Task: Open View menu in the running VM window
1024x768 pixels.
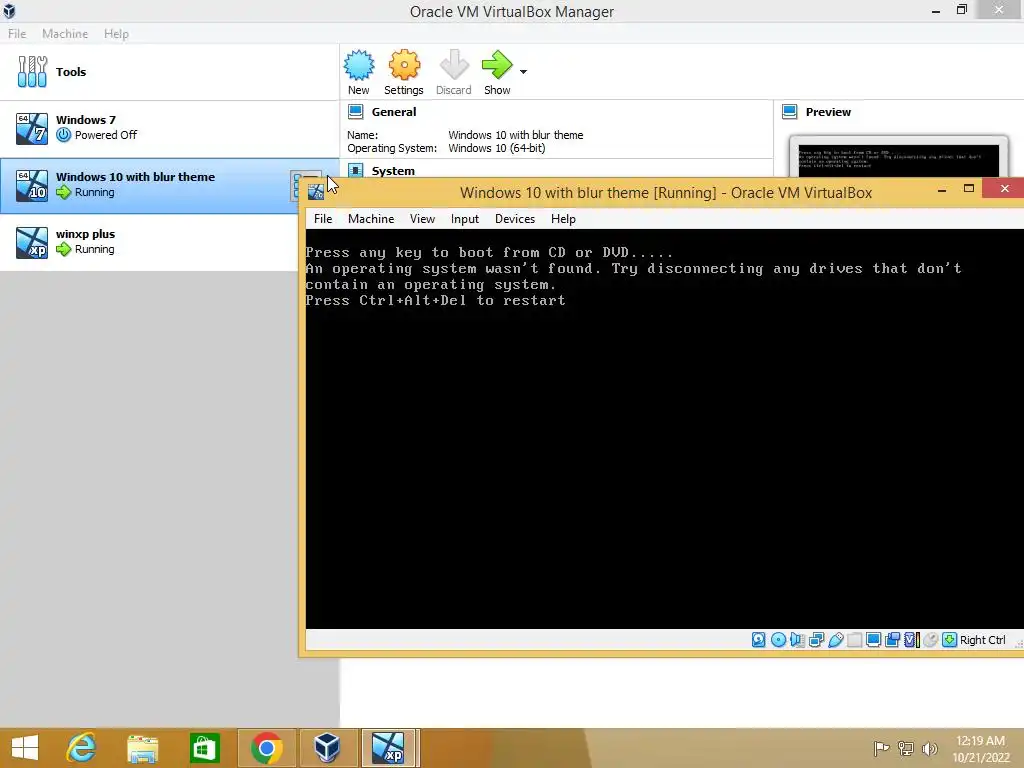Action: click(x=423, y=219)
